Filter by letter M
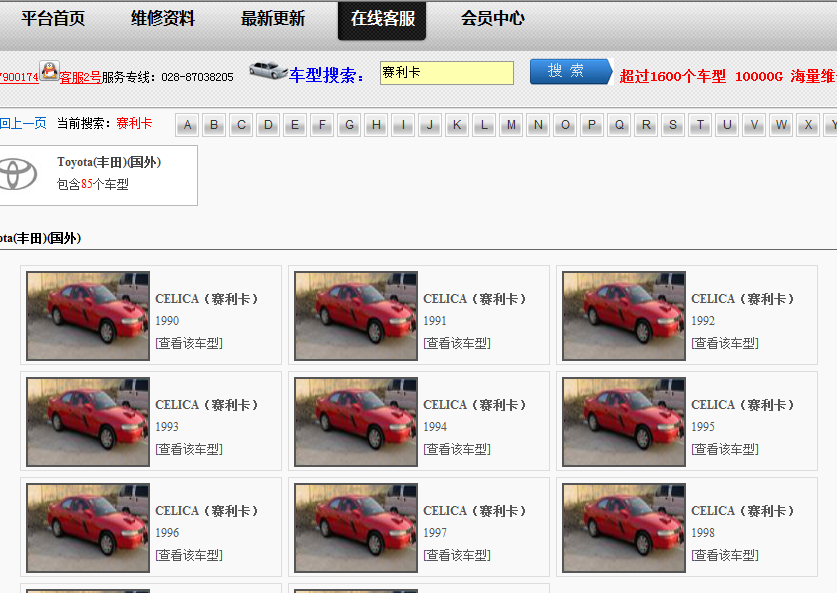The height and width of the screenshot is (593, 837). tap(511, 125)
